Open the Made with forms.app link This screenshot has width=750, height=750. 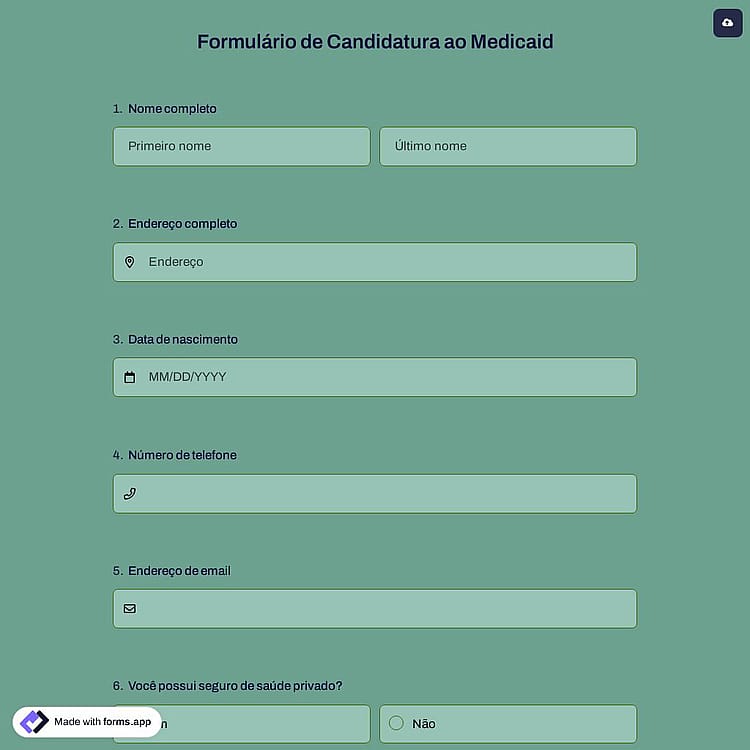[87, 722]
